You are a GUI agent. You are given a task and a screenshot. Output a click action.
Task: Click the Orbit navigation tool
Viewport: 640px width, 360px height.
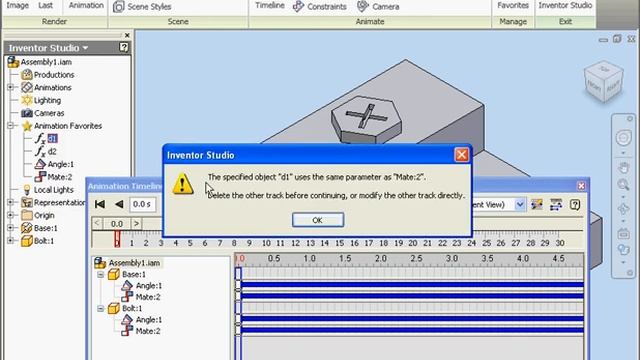[x=623, y=209]
